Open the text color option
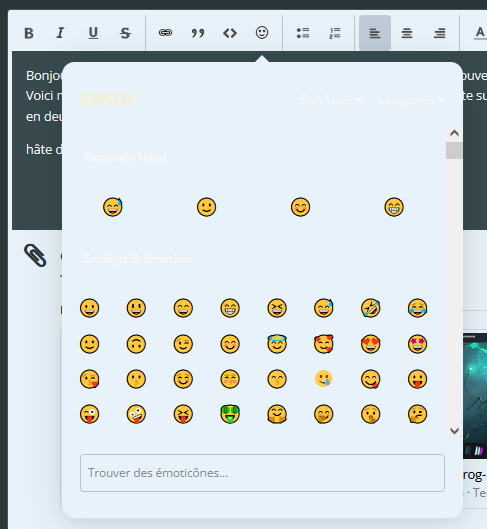The height and width of the screenshot is (529, 487). point(480,33)
